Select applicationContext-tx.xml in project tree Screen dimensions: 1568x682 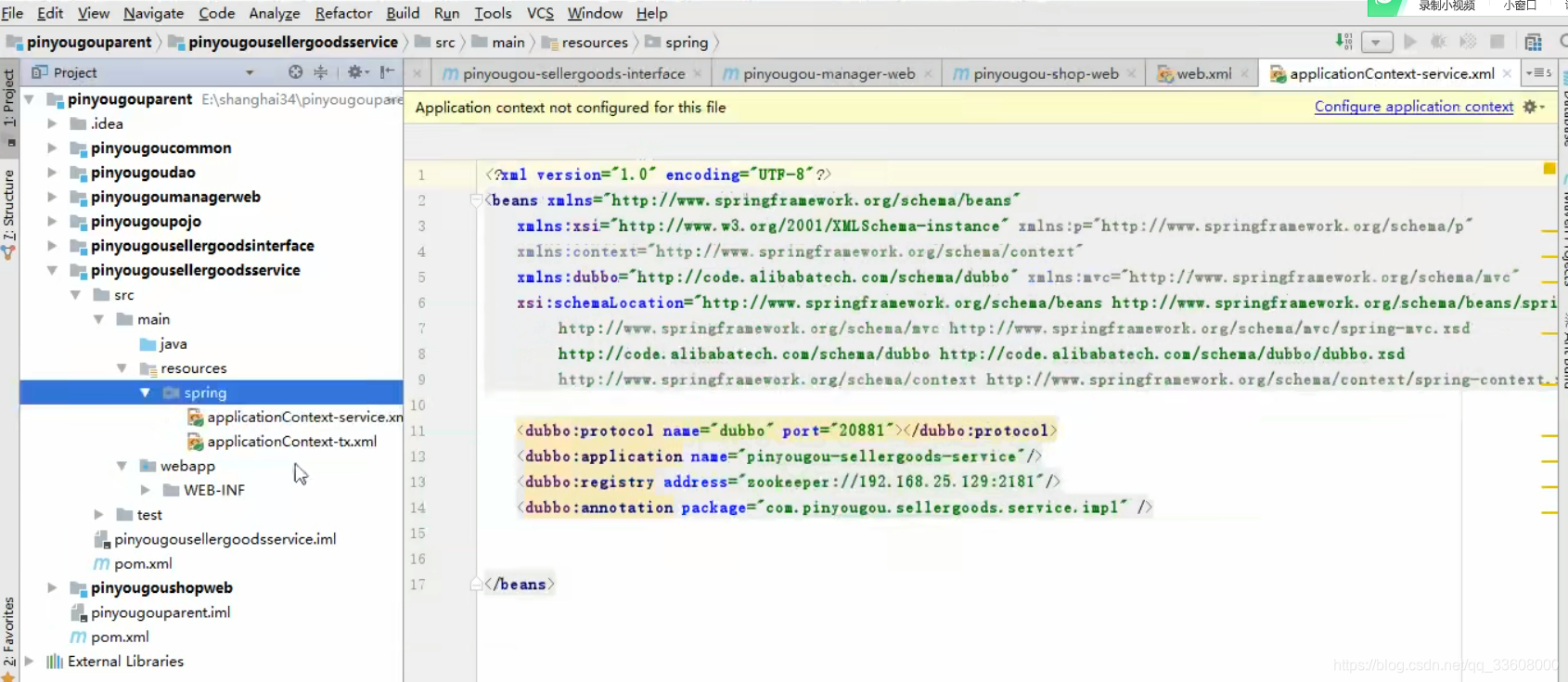click(282, 442)
